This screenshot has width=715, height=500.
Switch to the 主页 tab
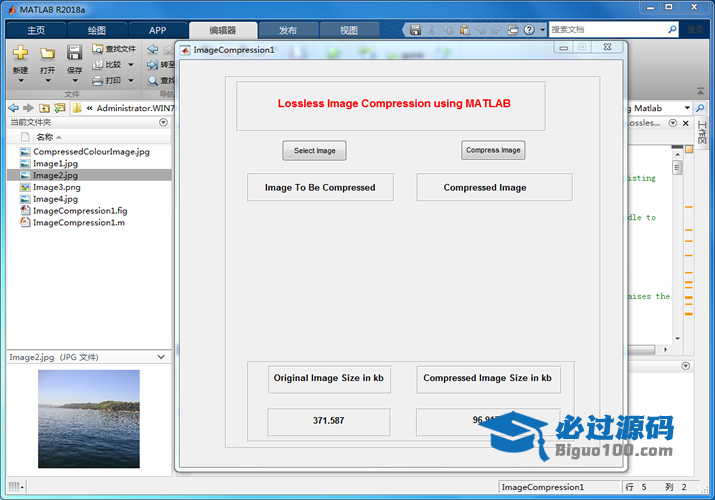36,30
